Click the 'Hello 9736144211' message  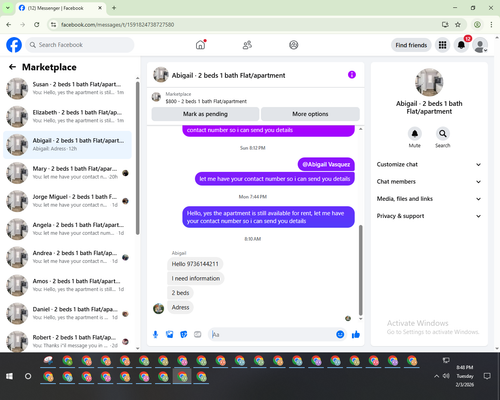195,264
